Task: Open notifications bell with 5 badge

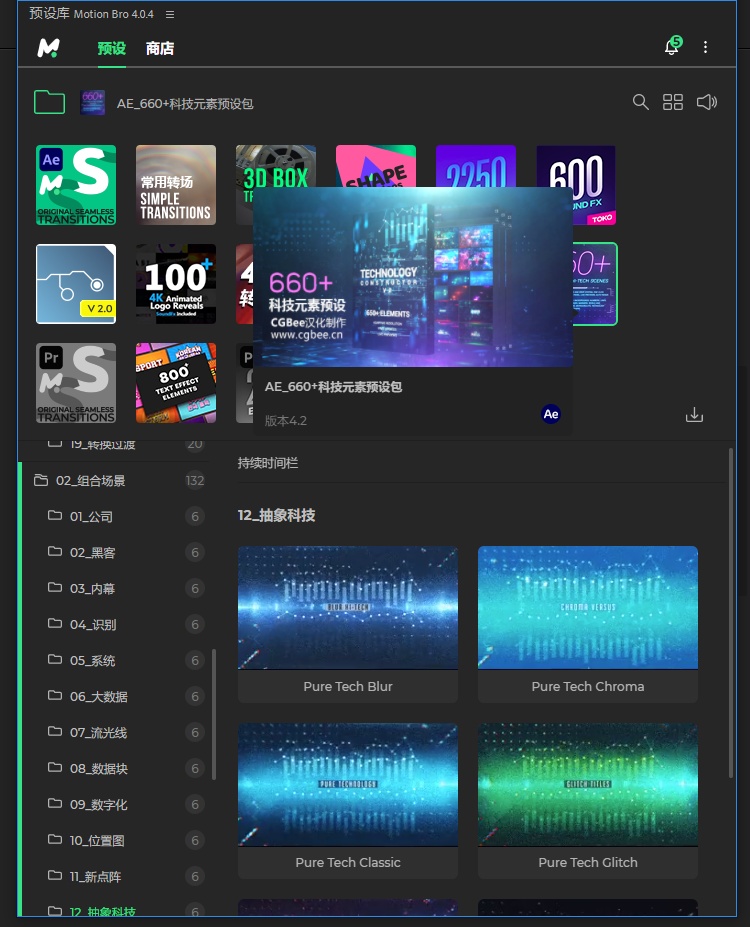Action: (x=673, y=46)
